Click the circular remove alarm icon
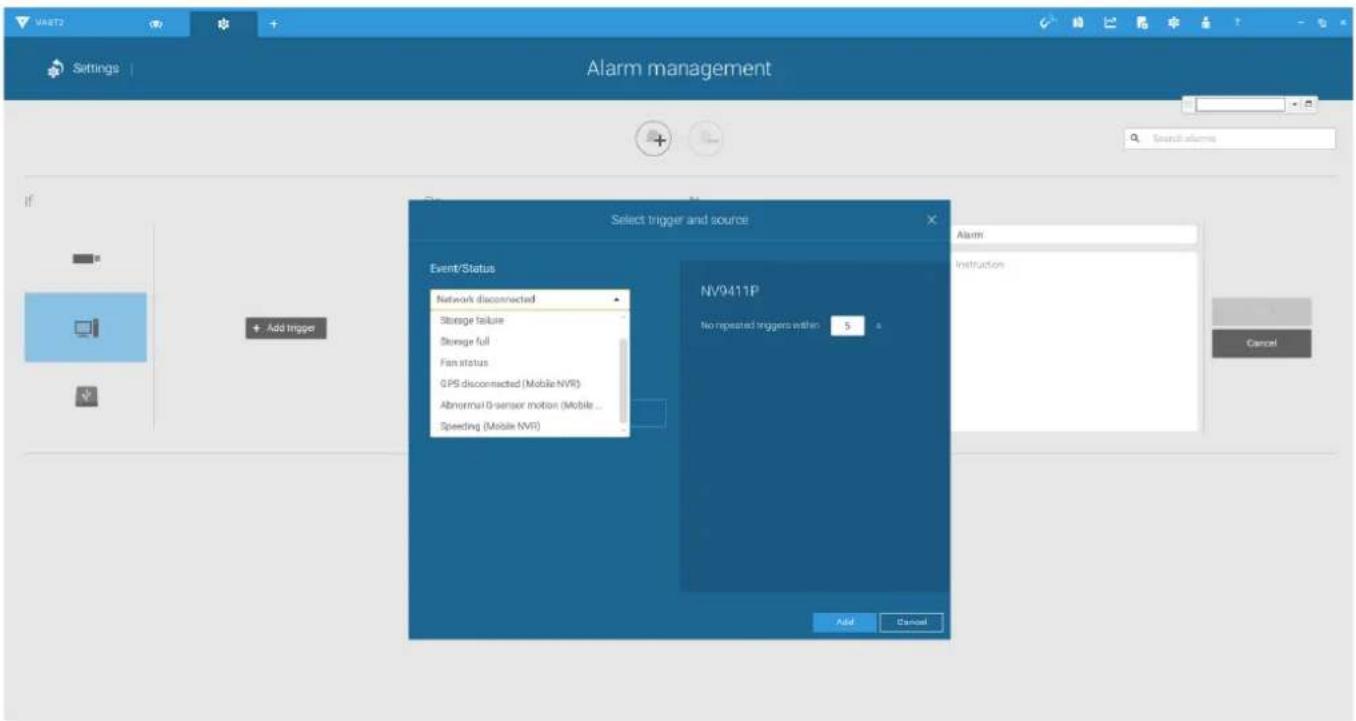This screenshot has width=1356, height=721. [706, 140]
